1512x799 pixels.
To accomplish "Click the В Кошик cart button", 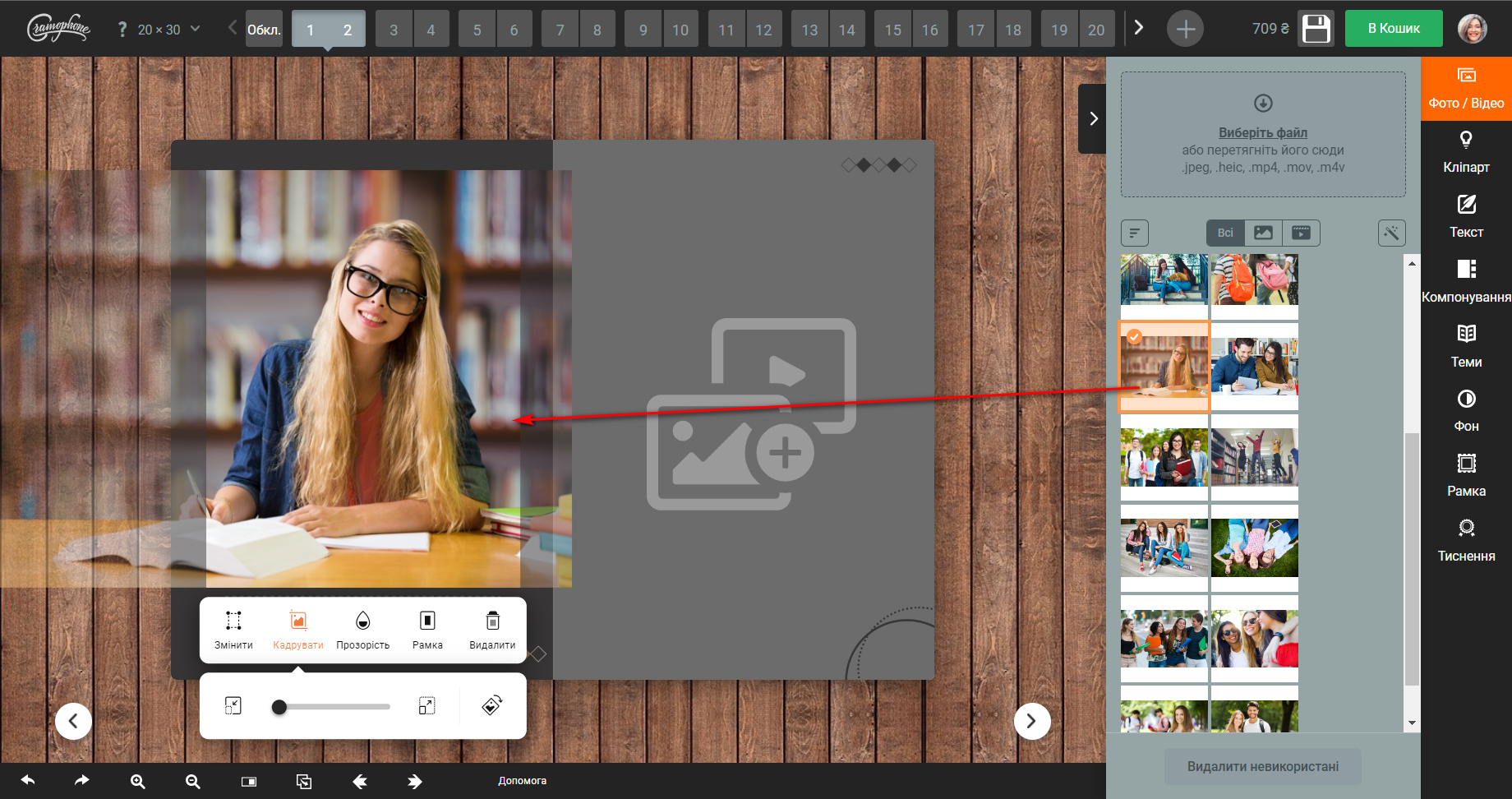I will tap(1394, 28).
